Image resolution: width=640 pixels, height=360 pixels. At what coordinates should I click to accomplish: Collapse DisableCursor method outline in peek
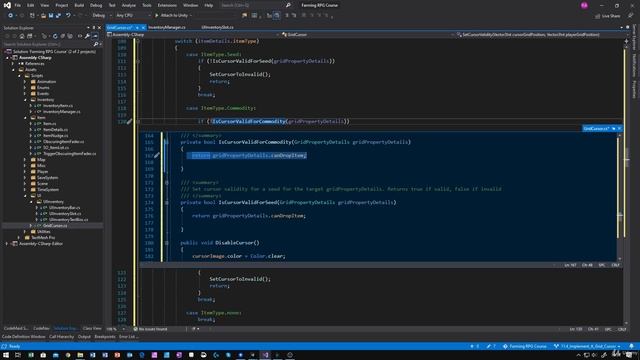[x=167, y=243]
